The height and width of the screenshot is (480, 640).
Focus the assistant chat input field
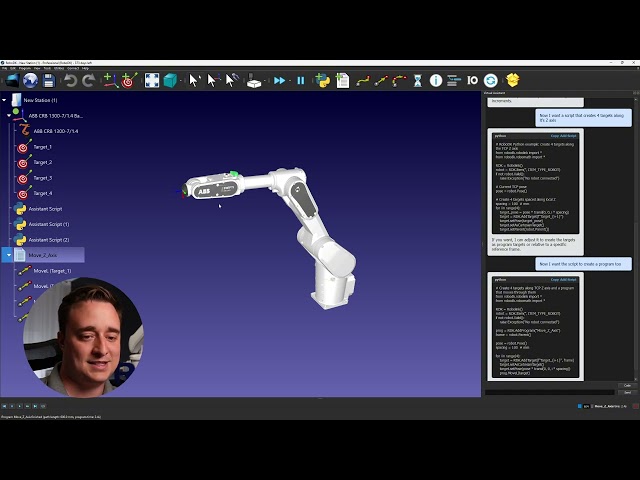[549, 393]
